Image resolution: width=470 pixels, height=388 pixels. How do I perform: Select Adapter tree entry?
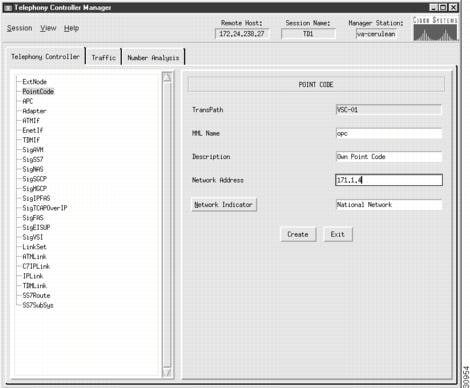[34, 111]
